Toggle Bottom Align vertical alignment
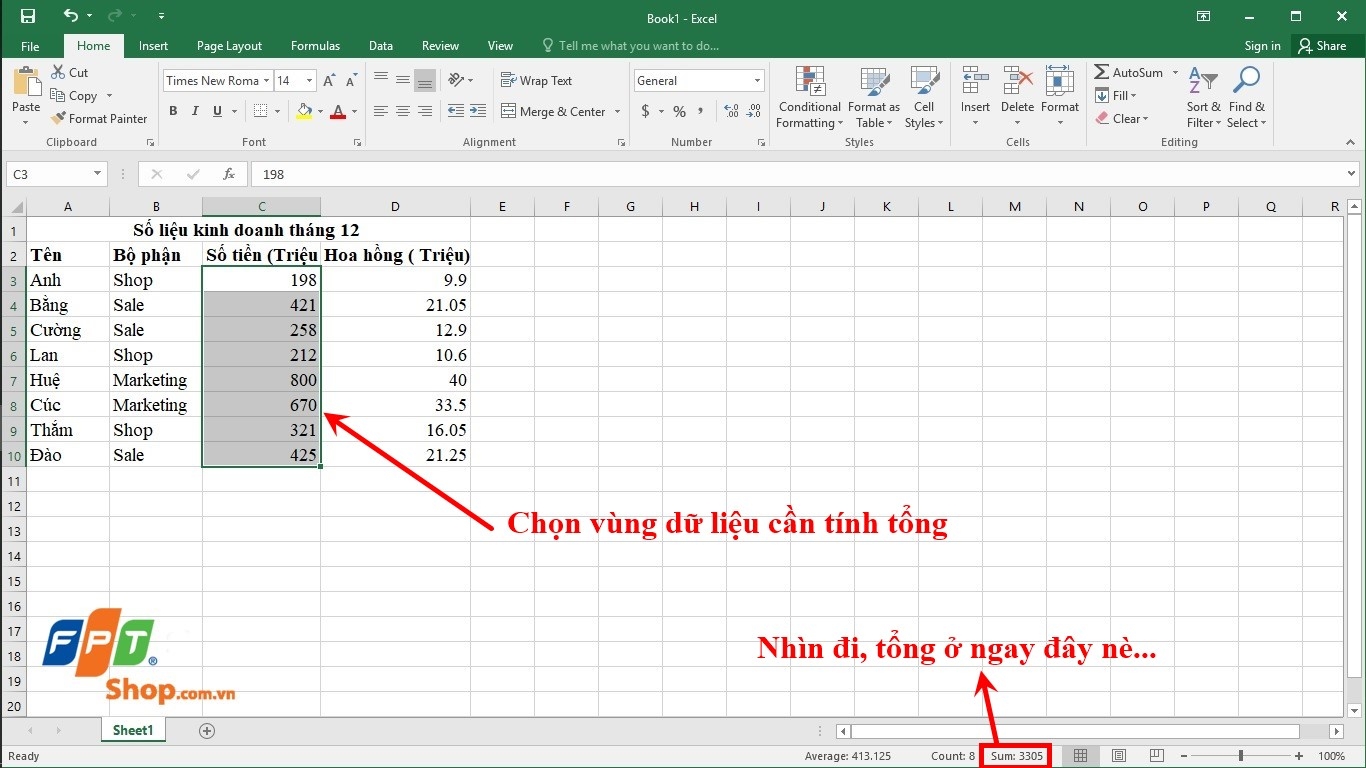1366x768 pixels. click(425, 80)
